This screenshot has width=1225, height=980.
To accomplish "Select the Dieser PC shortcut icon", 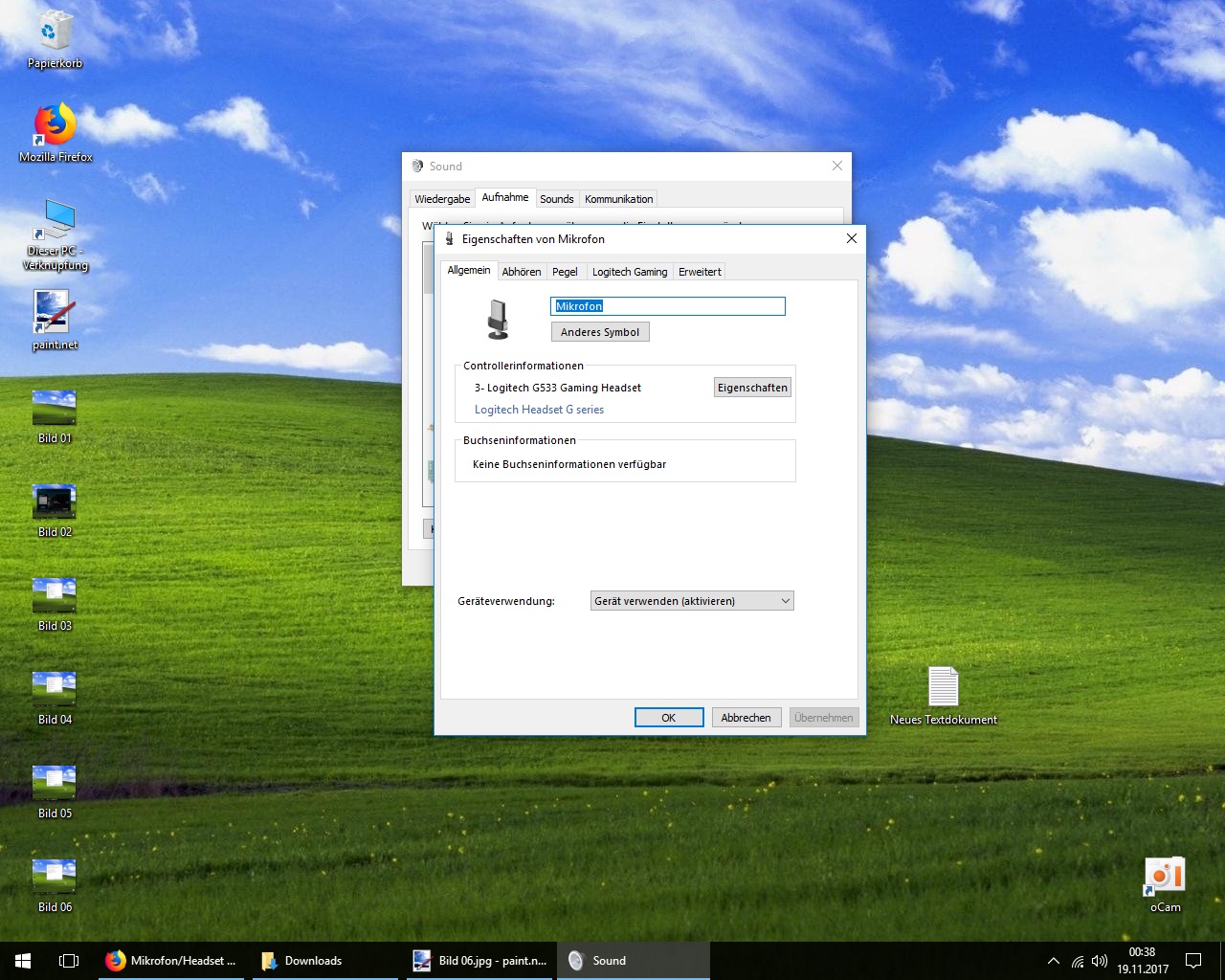I will pyautogui.click(x=56, y=234).
